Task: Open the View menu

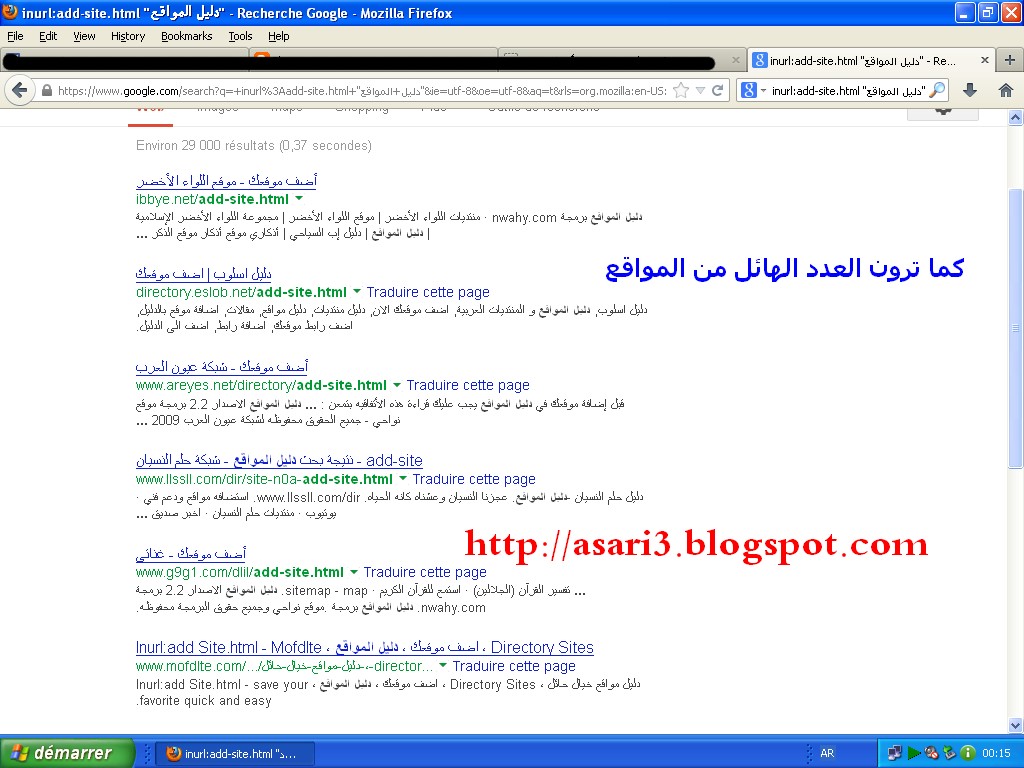Action: pos(84,36)
